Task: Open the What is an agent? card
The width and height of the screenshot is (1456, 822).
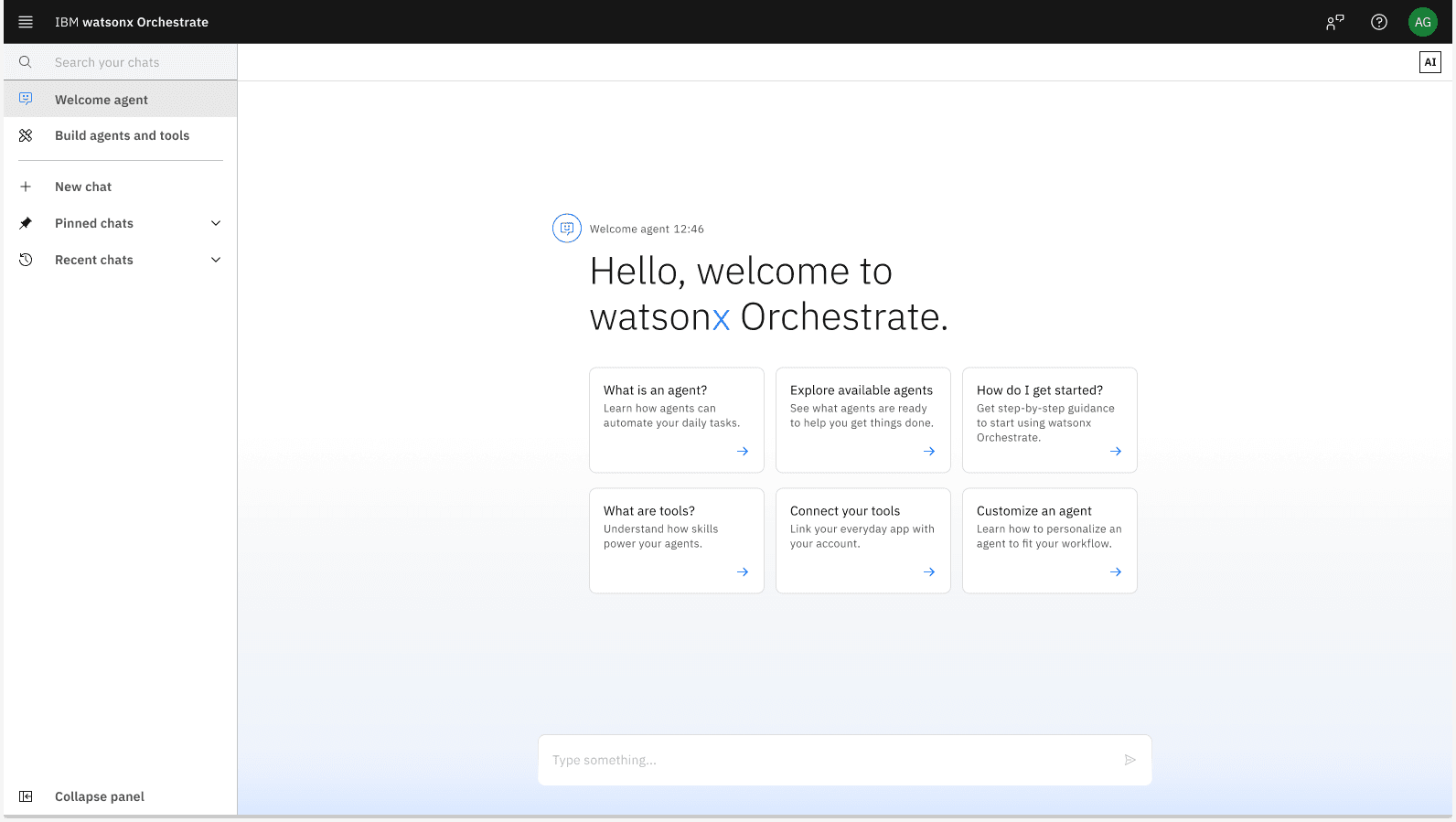Action: pyautogui.click(x=677, y=420)
